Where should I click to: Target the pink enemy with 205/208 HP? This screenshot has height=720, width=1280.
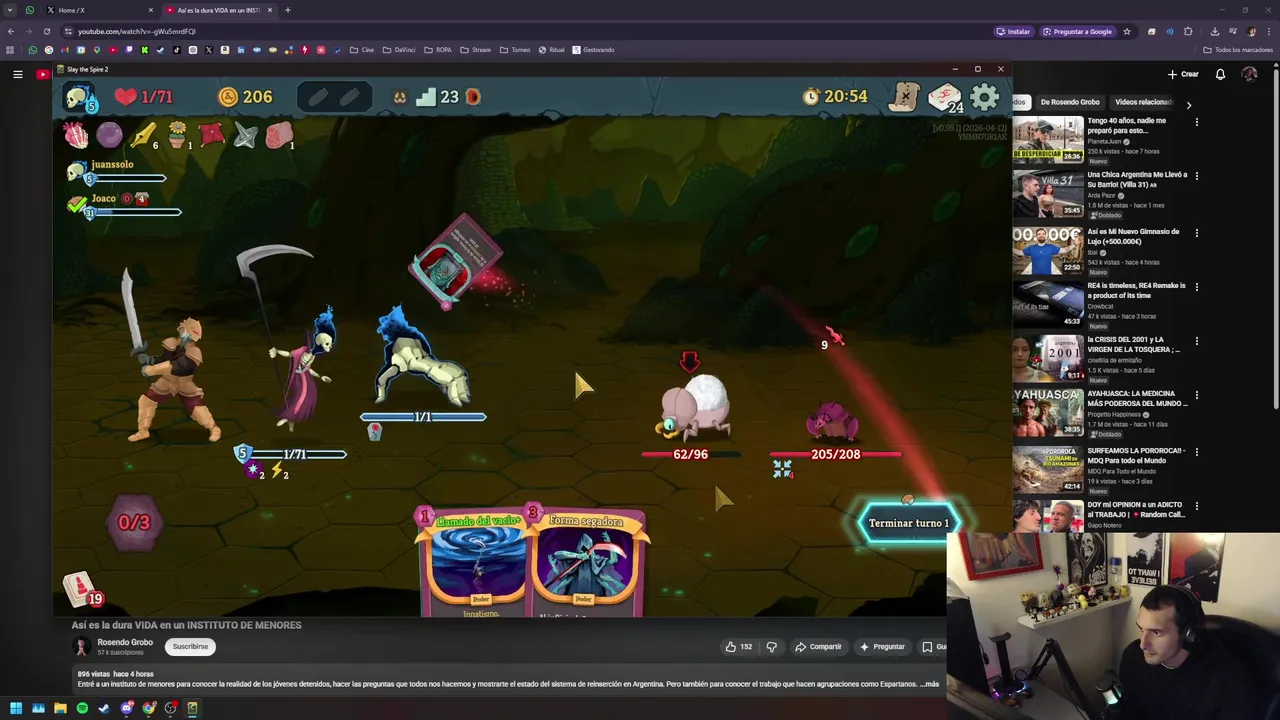click(x=833, y=421)
